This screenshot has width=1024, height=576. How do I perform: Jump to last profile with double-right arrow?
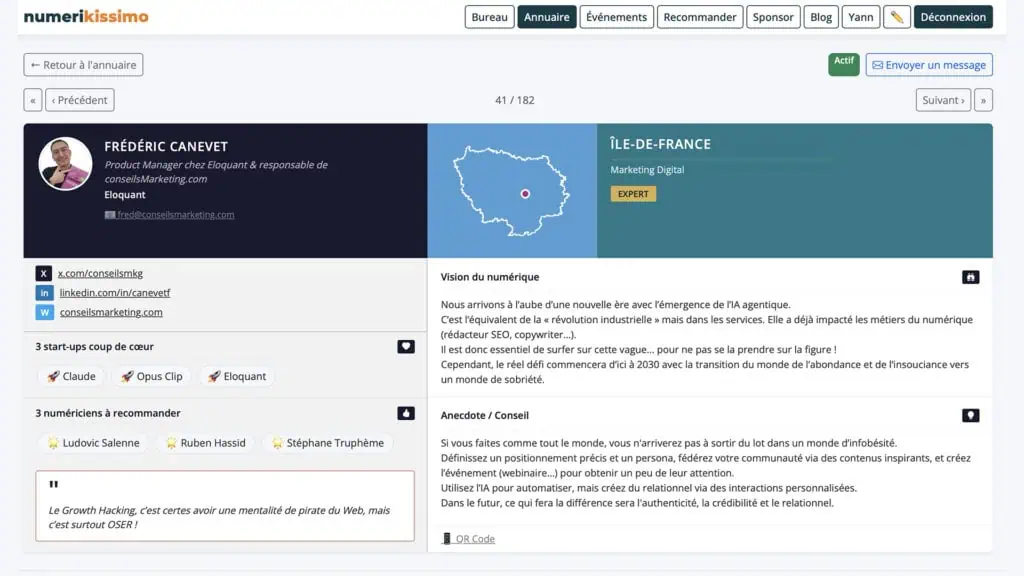point(983,100)
